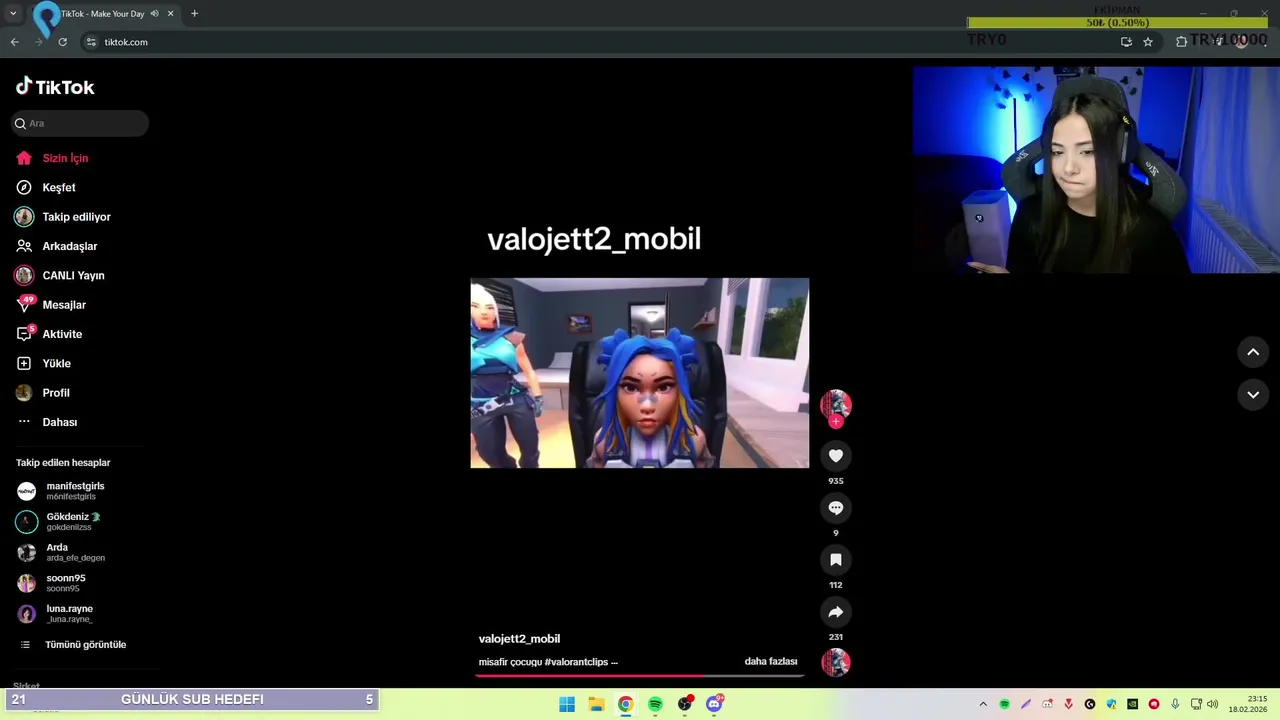
Task: Open site information icon in address bar
Action: (x=91, y=42)
